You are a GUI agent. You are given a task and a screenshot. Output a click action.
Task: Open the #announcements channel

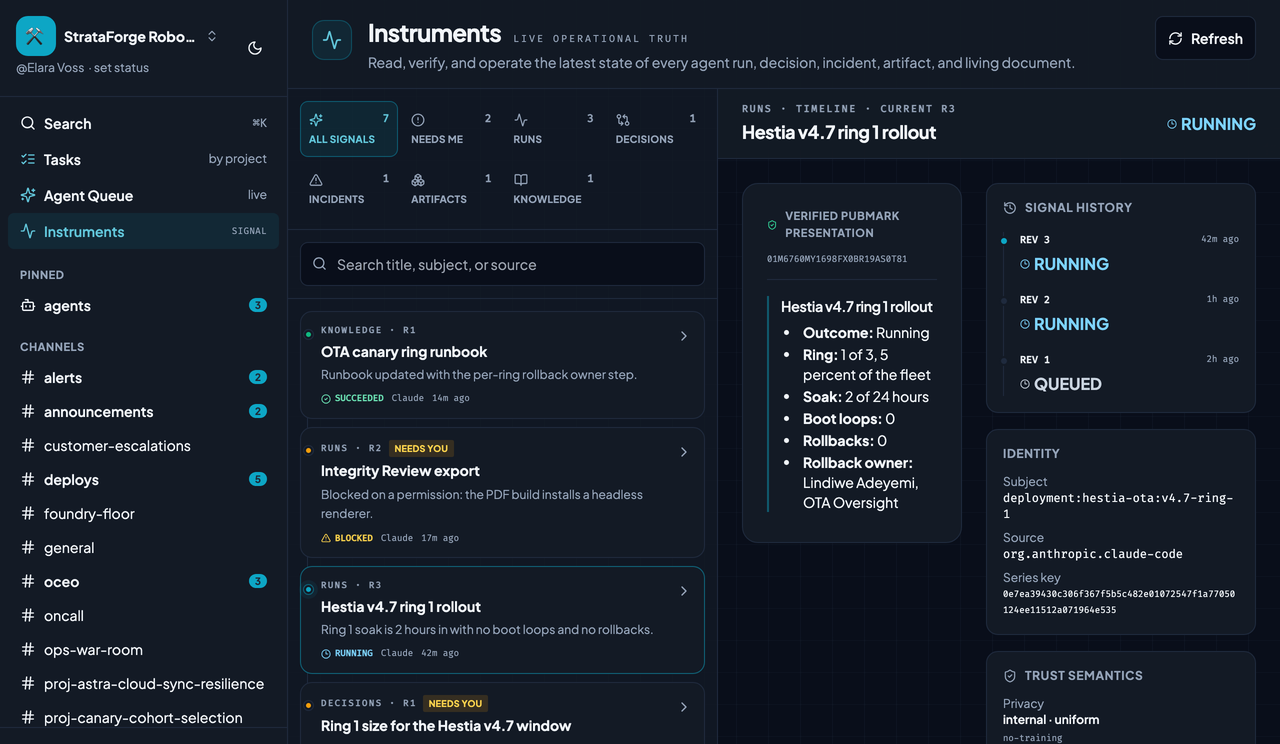pyautogui.click(x=143, y=412)
